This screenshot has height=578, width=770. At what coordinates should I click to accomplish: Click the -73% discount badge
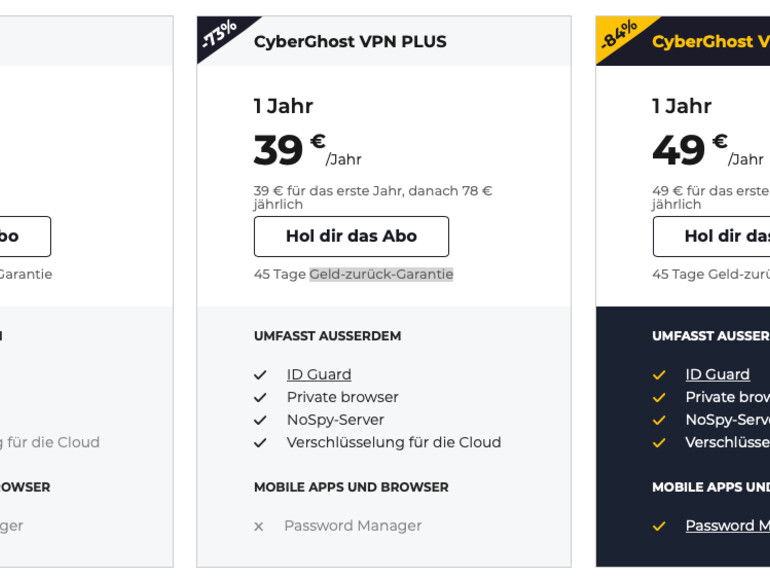tap(218, 34)
